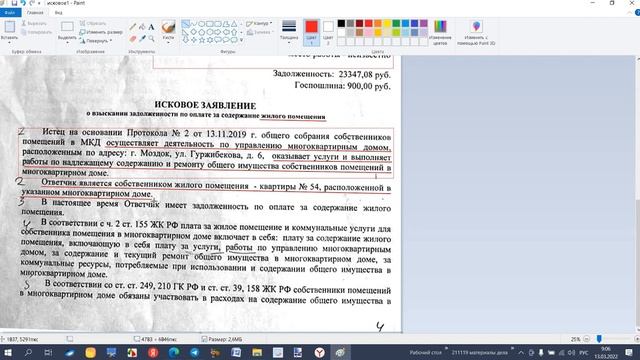Screen dimensions: 640x360
Task: Open the Thickness (Толщина) dropdown arrow
Action: [x=289, y=42]
